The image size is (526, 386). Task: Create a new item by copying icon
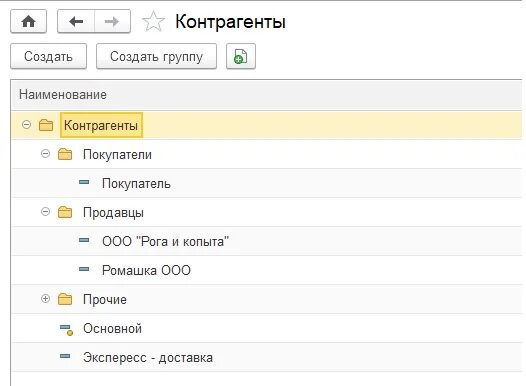click(241, 56)
